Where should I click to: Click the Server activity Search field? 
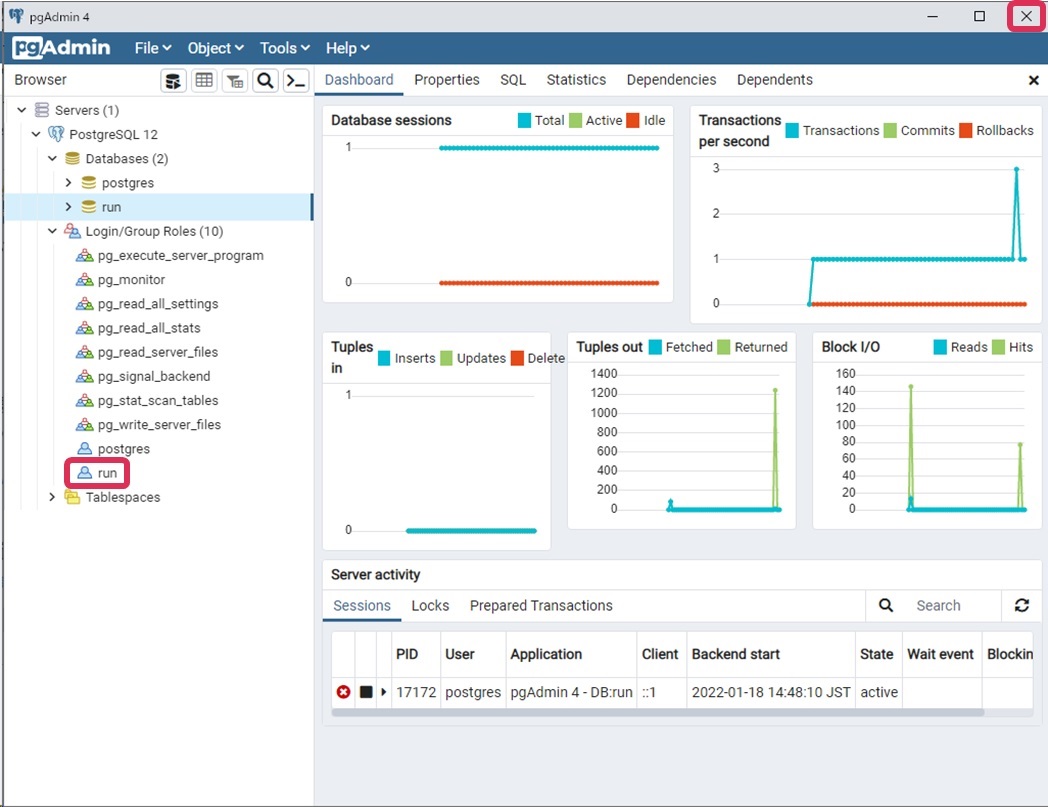pyautogui.click(x=953, y=605)
